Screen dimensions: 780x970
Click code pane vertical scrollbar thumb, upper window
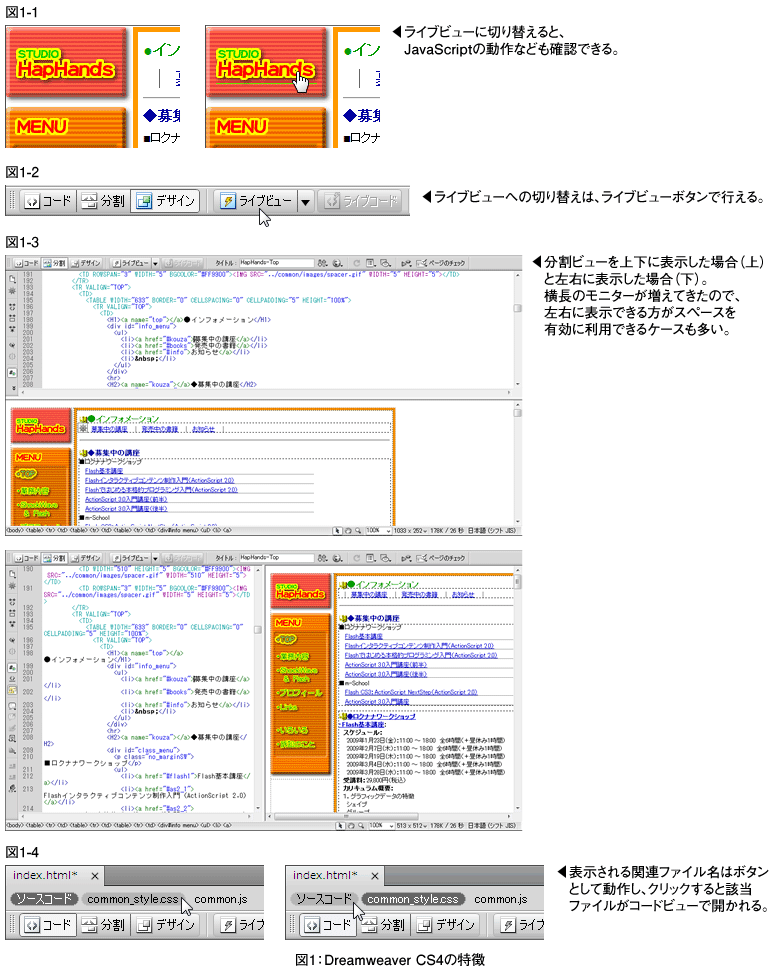[517, 307]
